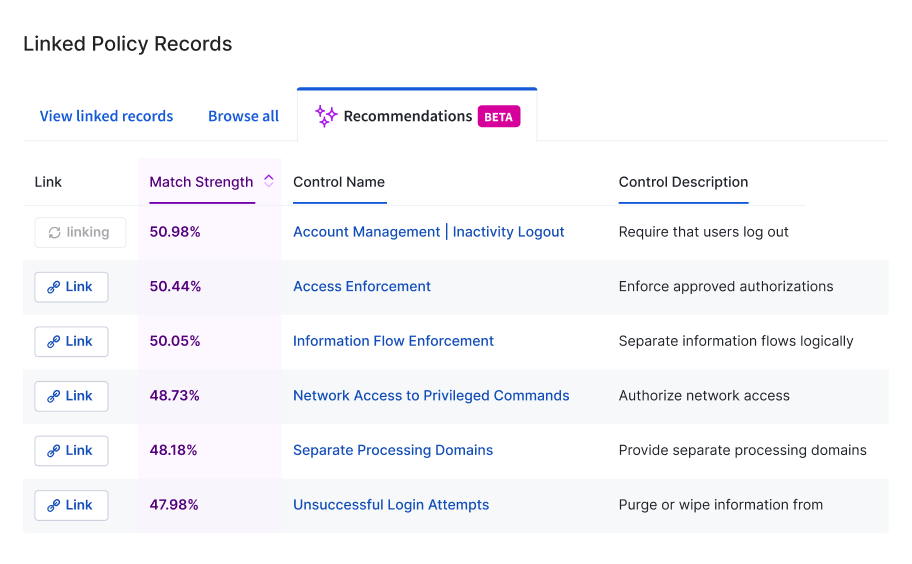
Task: Open Network Access to Privileged Commands link
Action: pos(431,396)
